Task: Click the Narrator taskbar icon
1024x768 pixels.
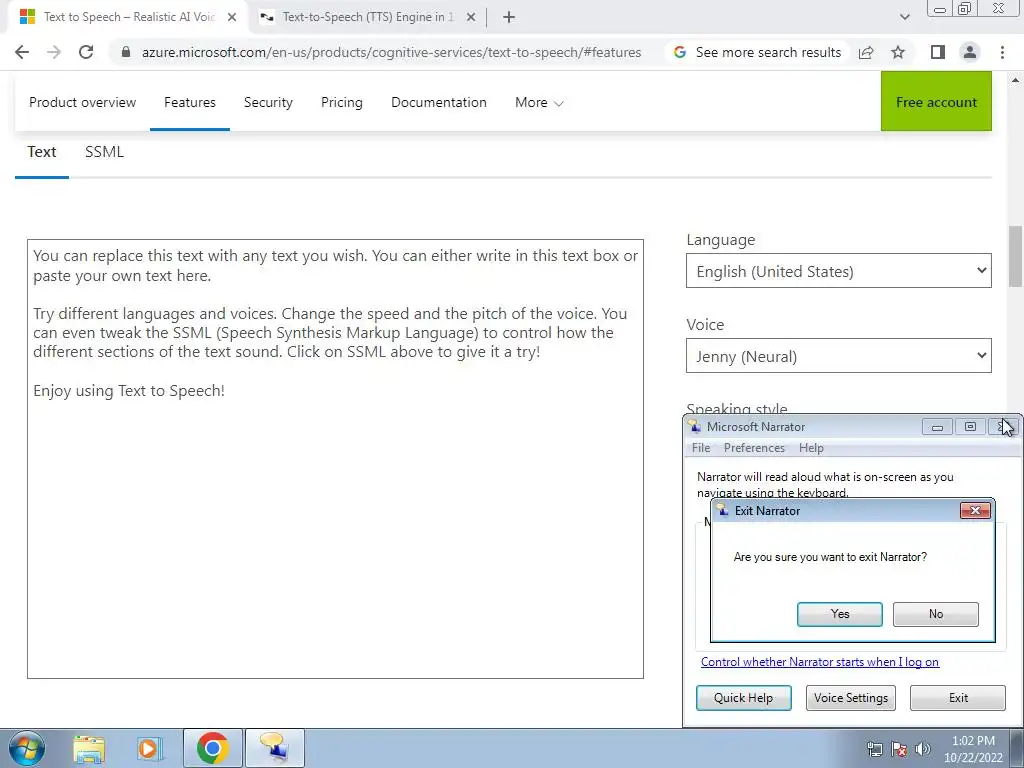Action: coord(274,748)
